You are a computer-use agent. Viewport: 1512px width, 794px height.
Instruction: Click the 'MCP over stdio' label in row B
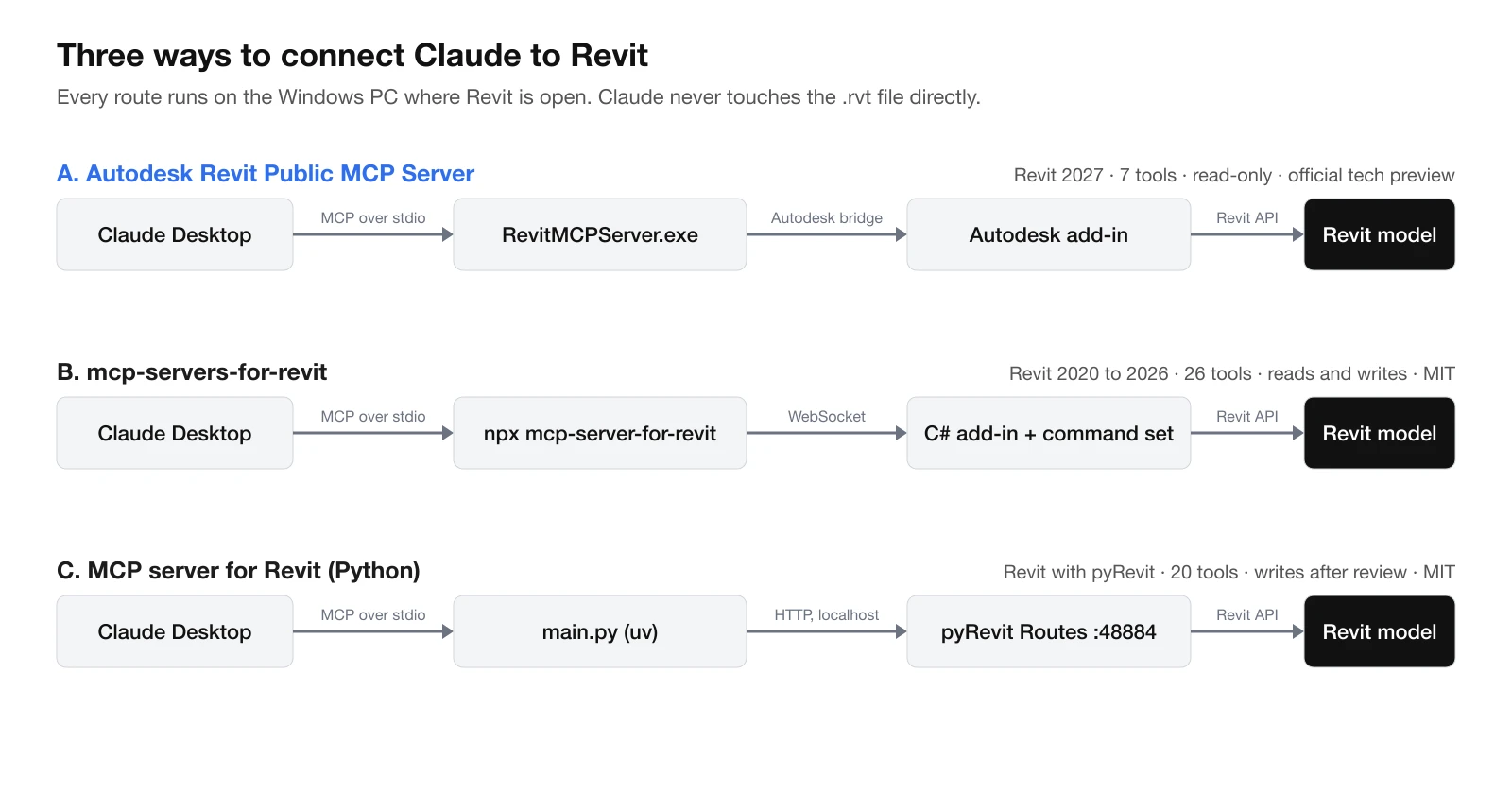click(x=373, y=416)
